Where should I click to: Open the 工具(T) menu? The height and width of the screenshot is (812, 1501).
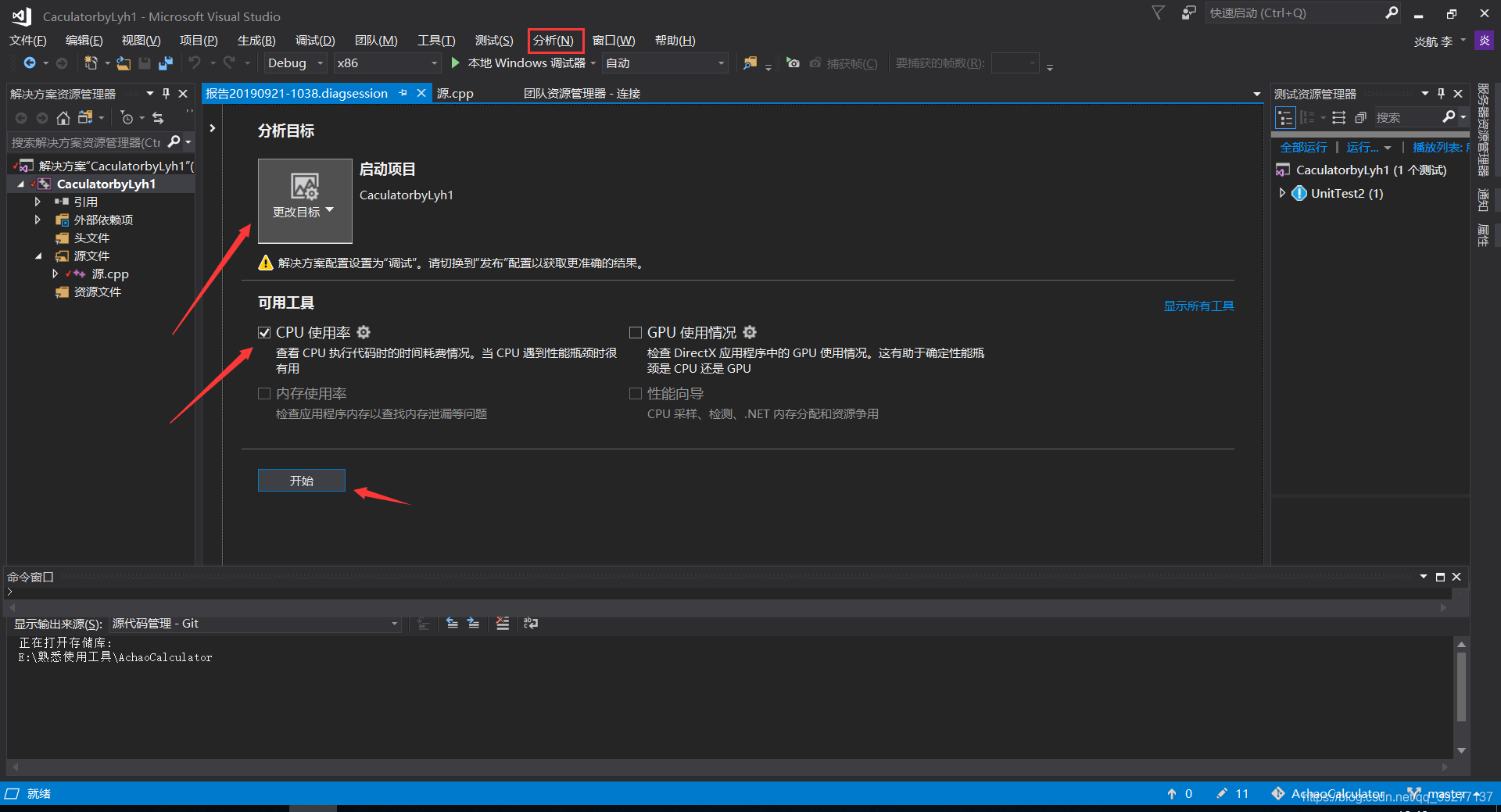(x=436, y=40)
